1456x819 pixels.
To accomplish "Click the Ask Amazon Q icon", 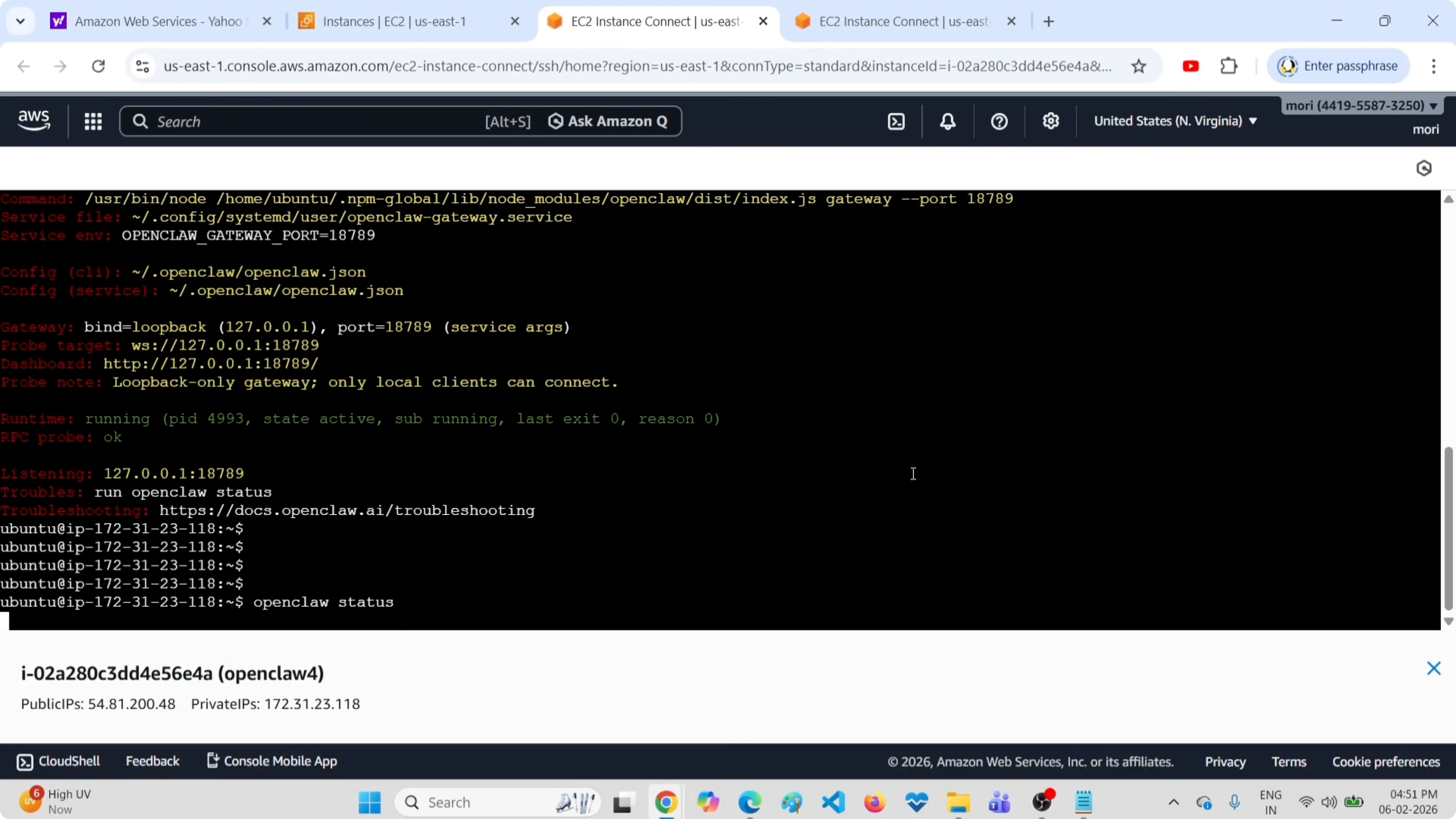I will coord(556,121).
